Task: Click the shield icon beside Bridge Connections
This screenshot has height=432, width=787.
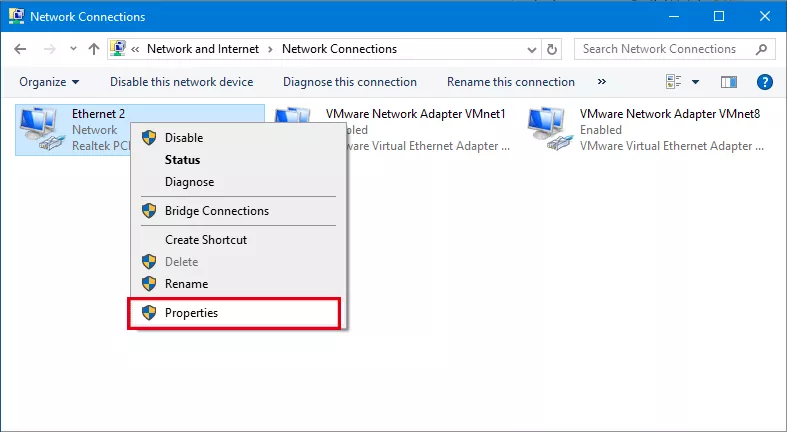Action: 149,211
